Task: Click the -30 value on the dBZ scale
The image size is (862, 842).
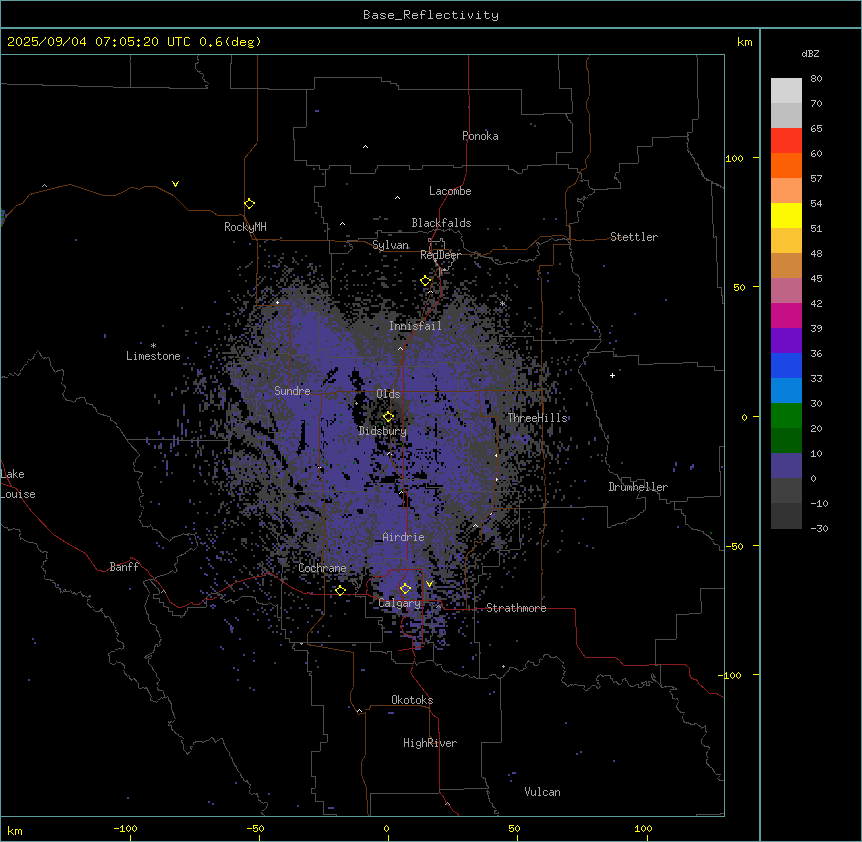Action: click(x=819, y=528)
